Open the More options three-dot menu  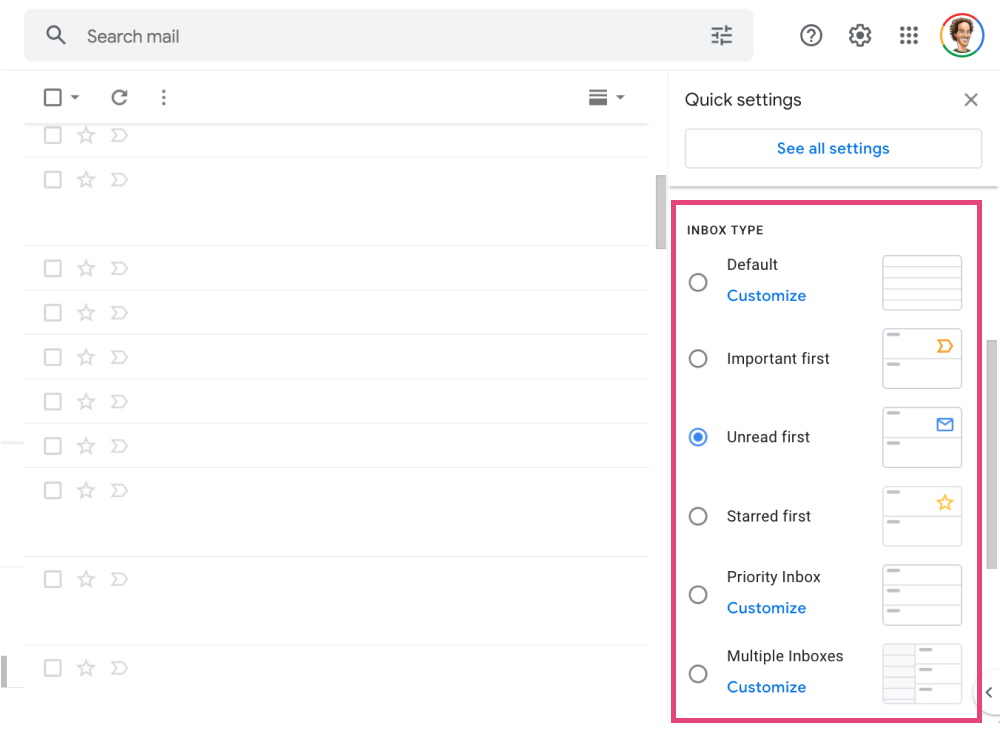pyautogui.click(x=164, y=97)
